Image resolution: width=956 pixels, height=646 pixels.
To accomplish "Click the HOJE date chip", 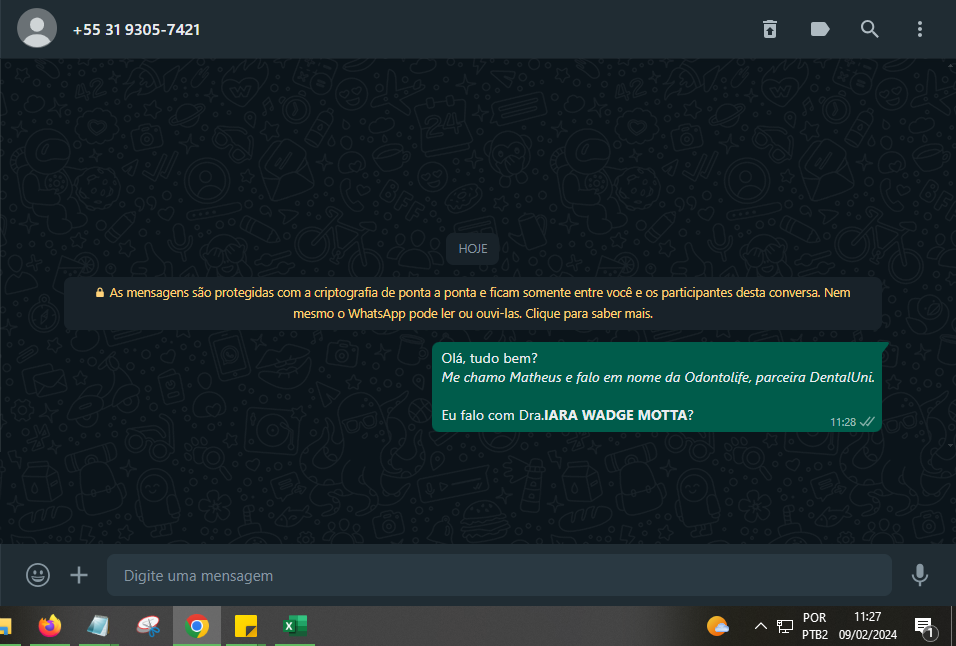I will coord(473,249).
